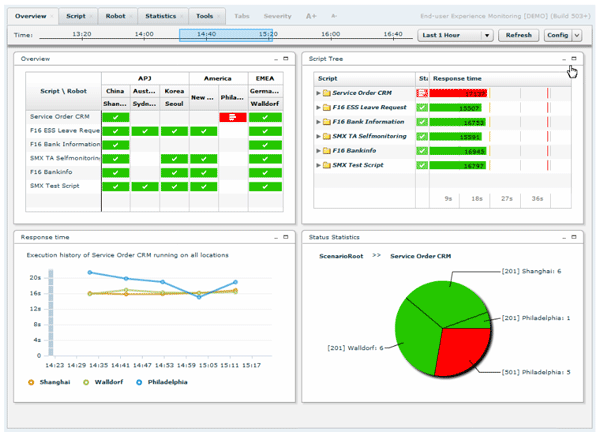Viewport: 600px width, 432px height.
Task: Toggle Philadelphia series in chart legend
Action: (x=162, y=382)
